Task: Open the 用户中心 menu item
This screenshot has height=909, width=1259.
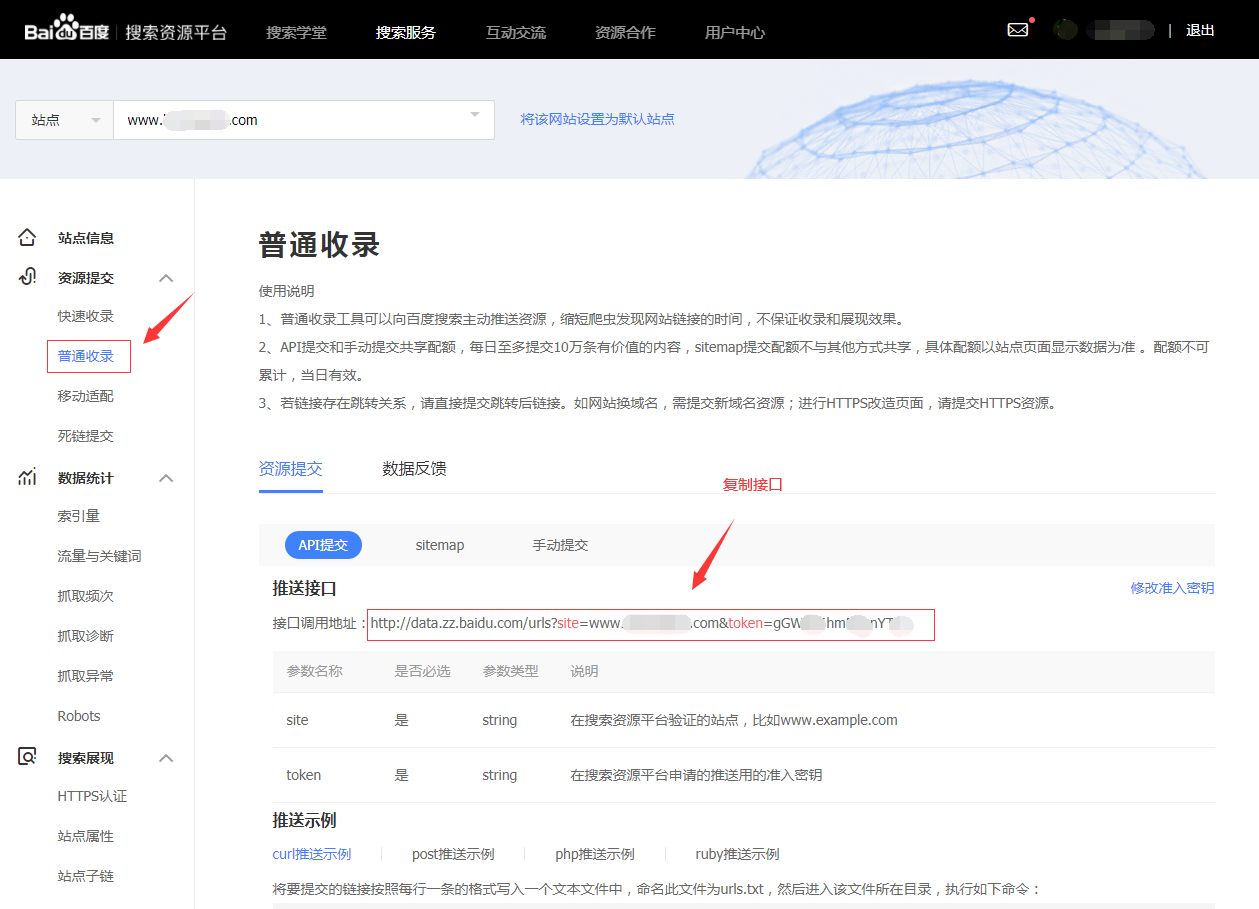Action: [734, 31]
